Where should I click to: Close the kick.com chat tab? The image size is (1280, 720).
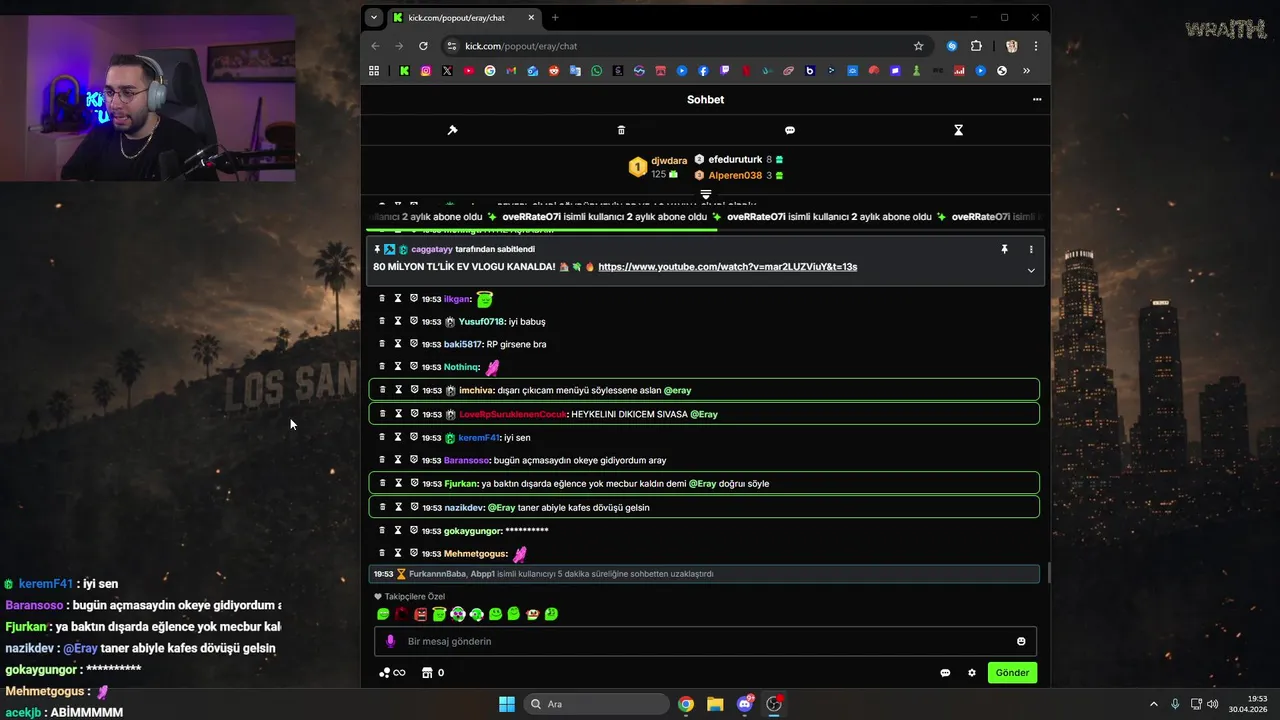pyautogui.click(x=530, y=17)
